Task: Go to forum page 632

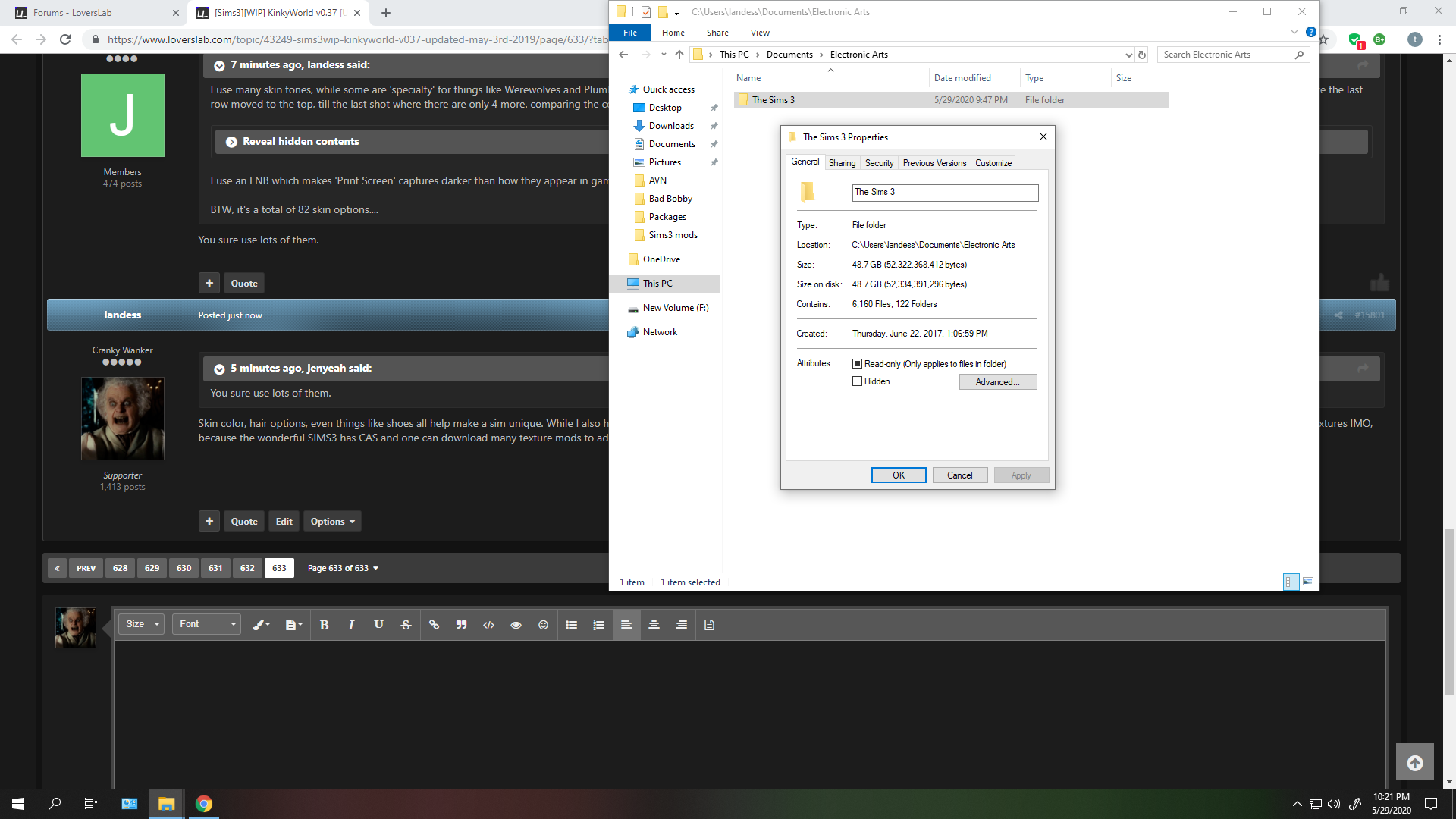Action: click(247, 568)
